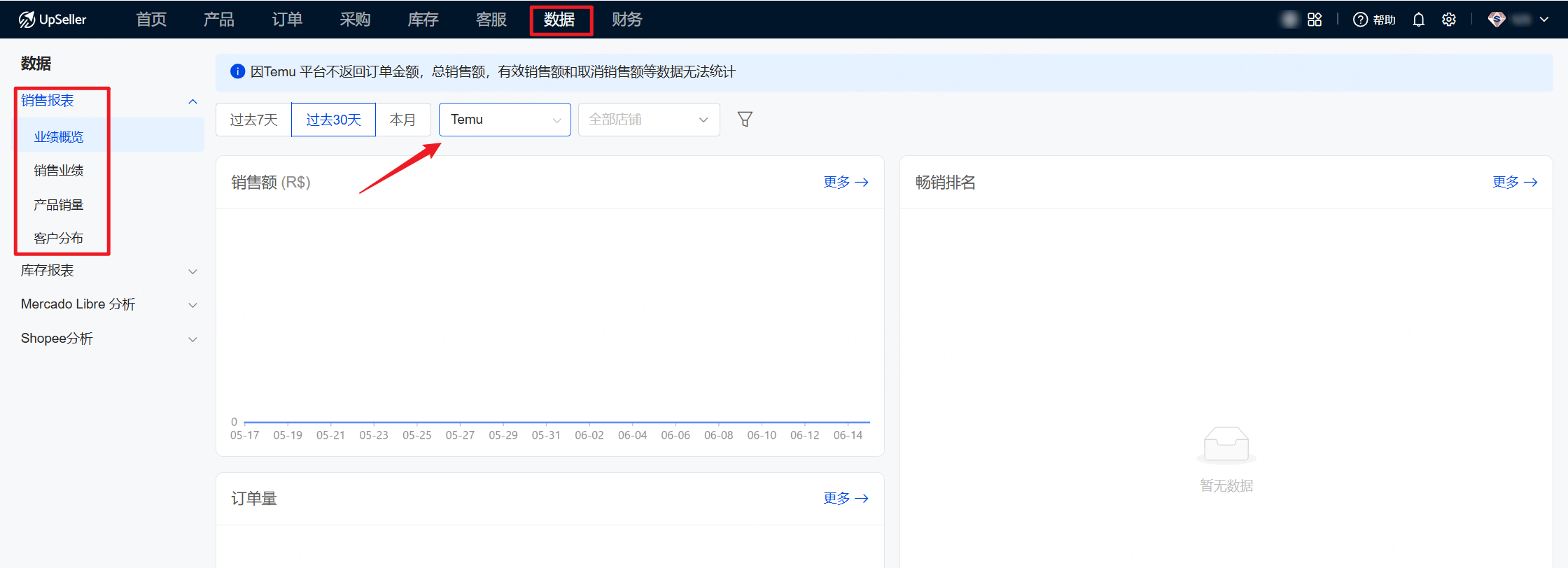Image resolution: width=1568 pixels, height=568 pixels.
Task: Open the 采购 menu
Action: coord(355,20)
